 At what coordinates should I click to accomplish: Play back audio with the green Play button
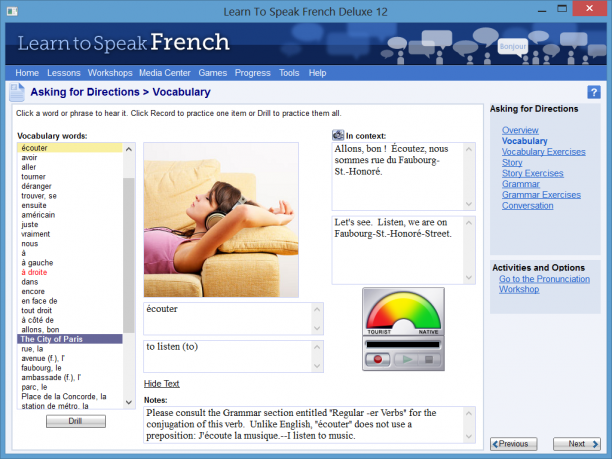tap(407, 359)
